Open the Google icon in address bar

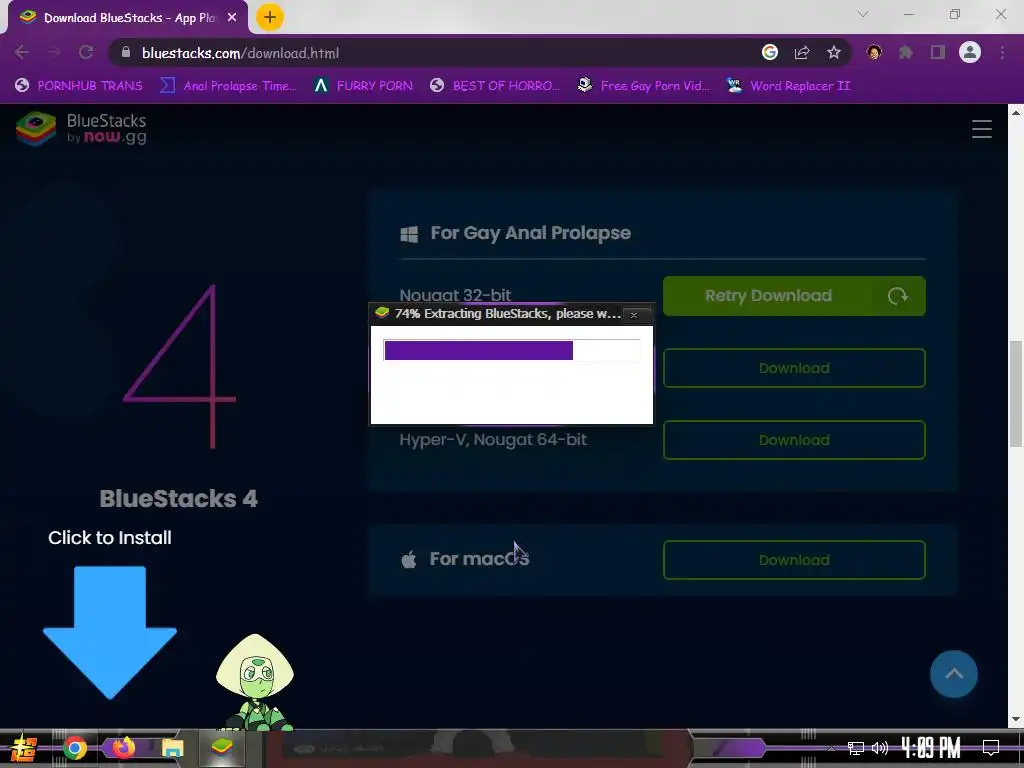770,52
